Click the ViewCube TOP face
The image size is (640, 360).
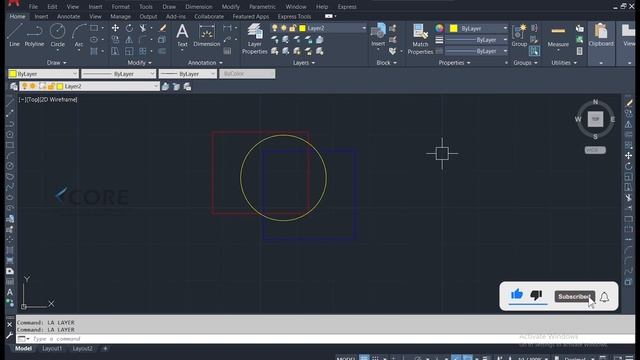(x=595, y=119)
